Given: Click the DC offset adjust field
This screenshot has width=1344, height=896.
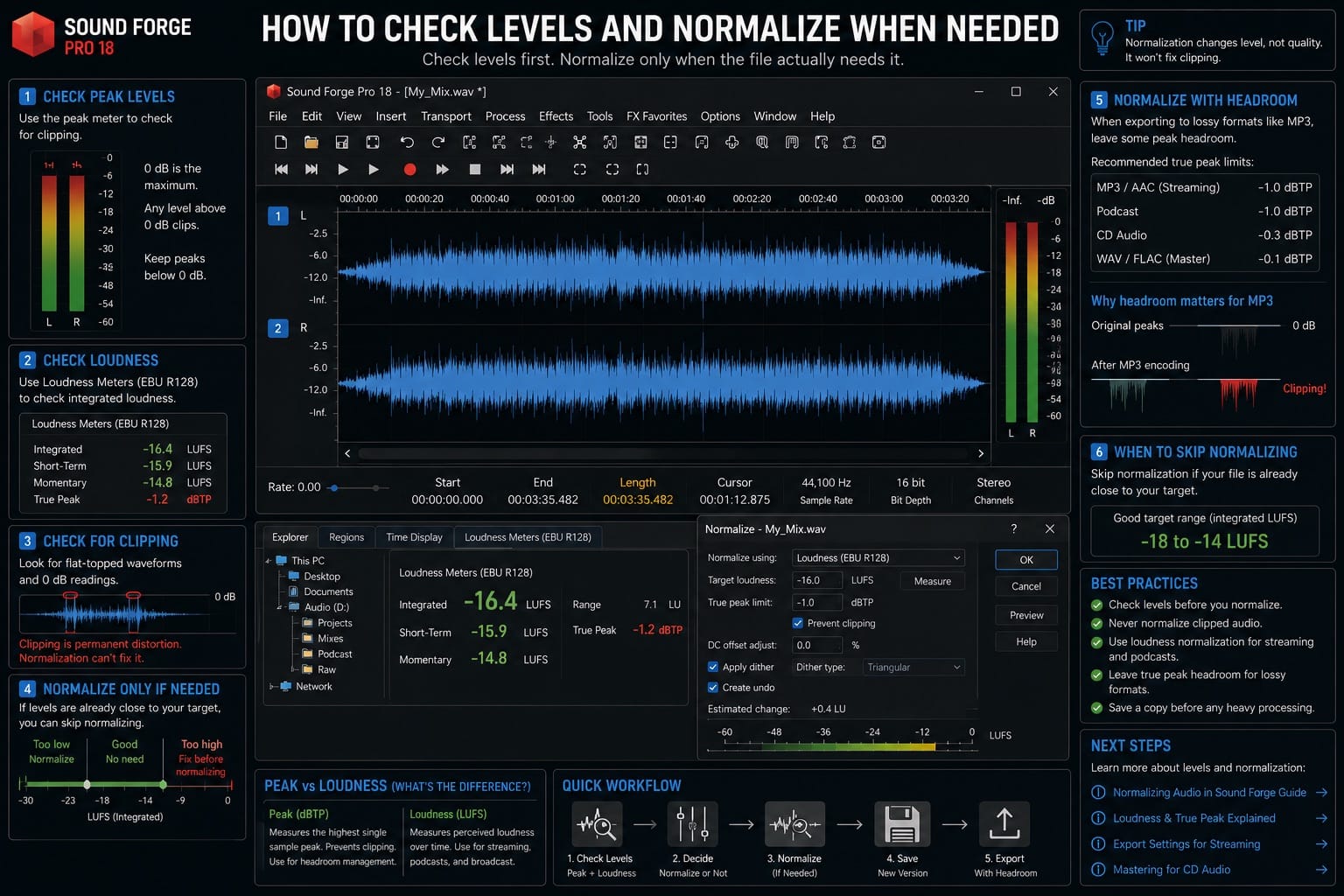Looking at the screenshot, I should [x=817, y=645].
